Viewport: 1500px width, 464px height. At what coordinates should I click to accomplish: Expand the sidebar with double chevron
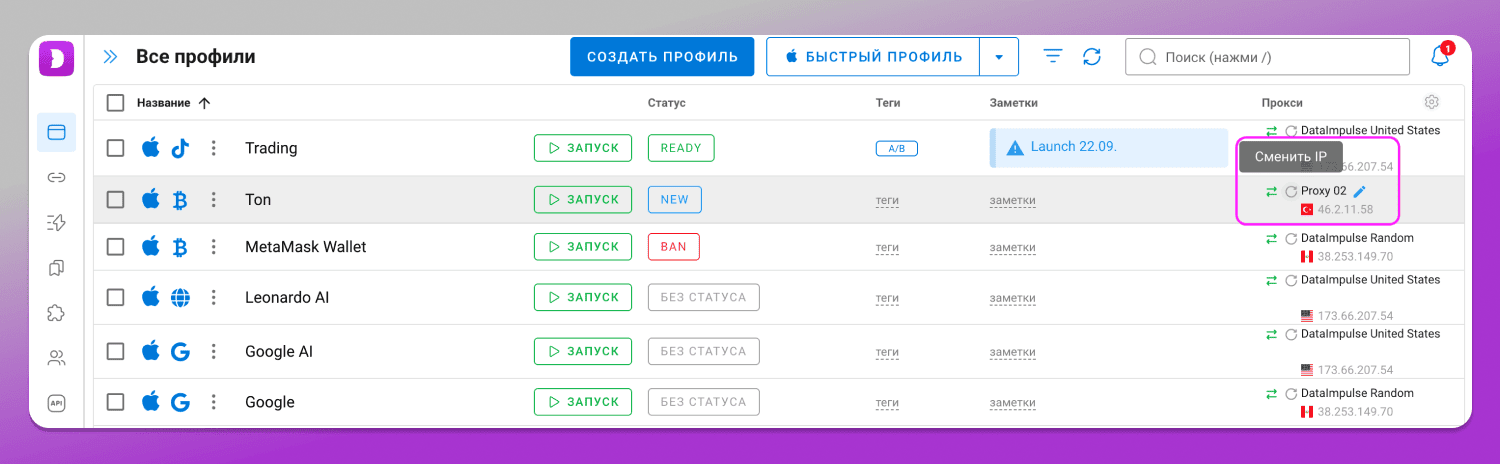tap(111, 57)
